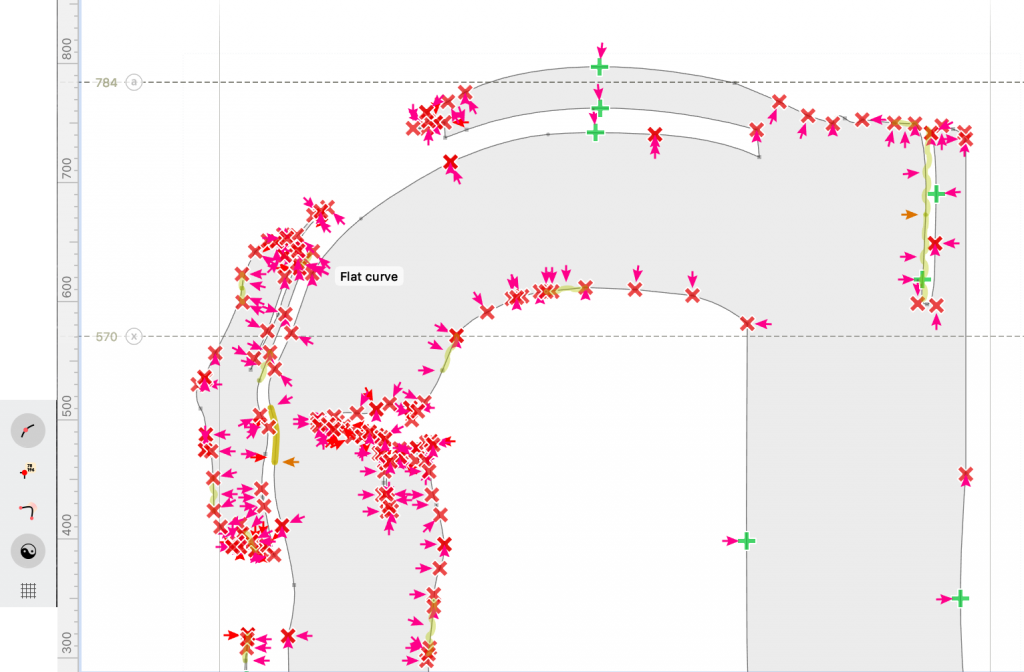
Task: Select the isolated red X on lower right edge
Action: point(966,475)
